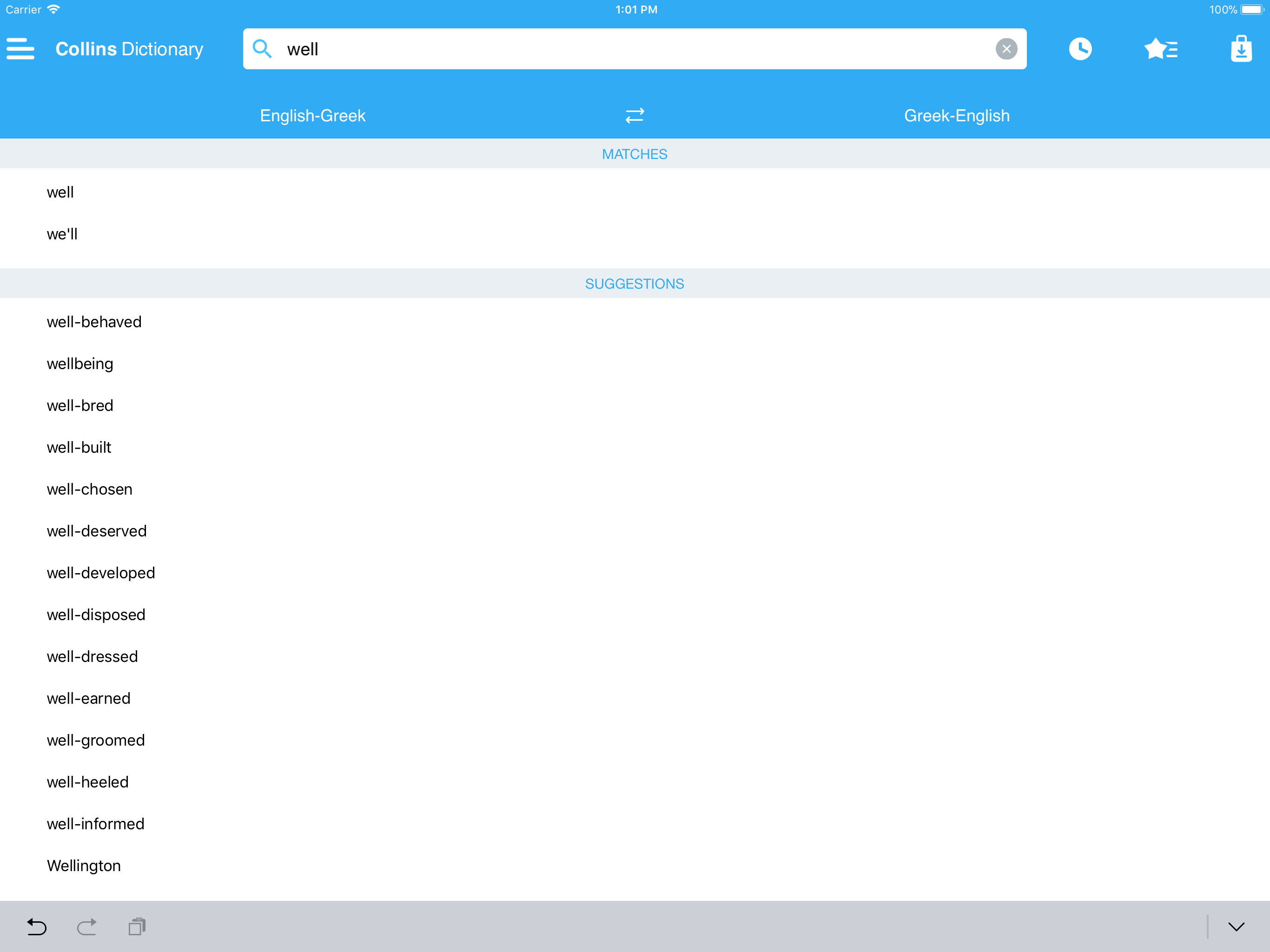Image resolution: width=1270 pixels, height=952 pixels.
Task: Click inside the search input field
Action: [x=632, y=49]
